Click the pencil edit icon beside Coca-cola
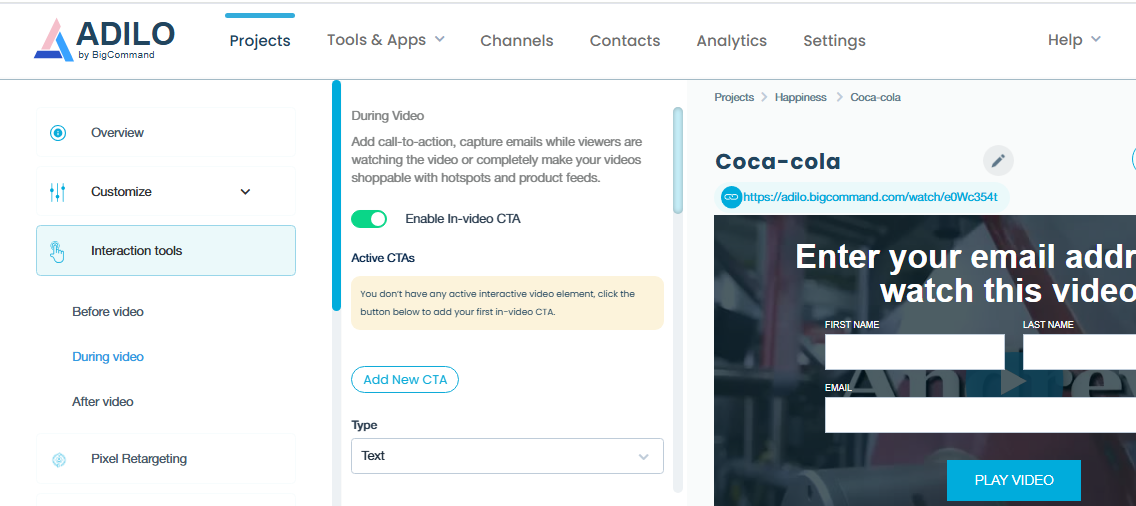 998,161
